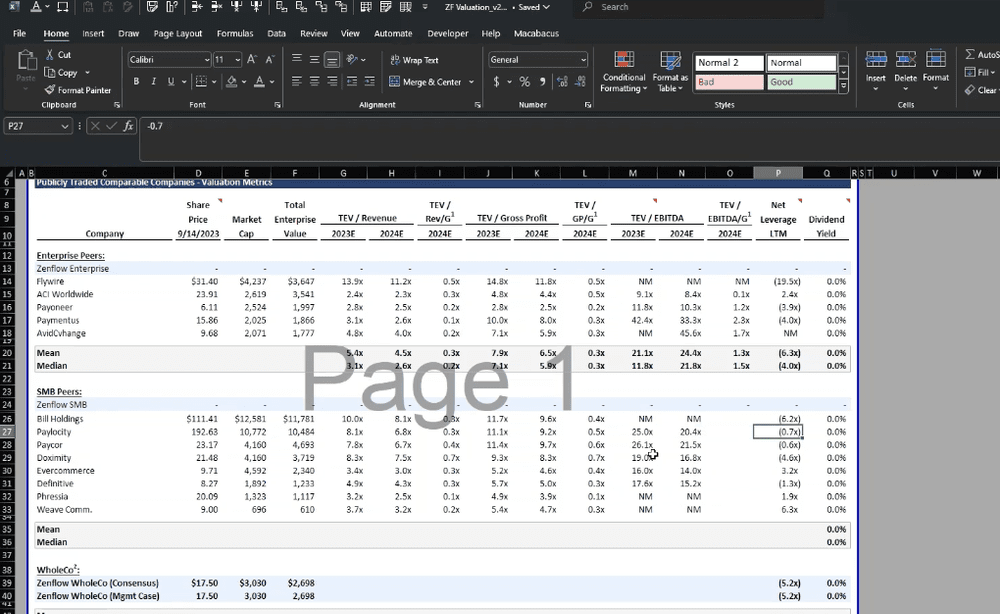Increase font size with the larger A

[252, 59]
